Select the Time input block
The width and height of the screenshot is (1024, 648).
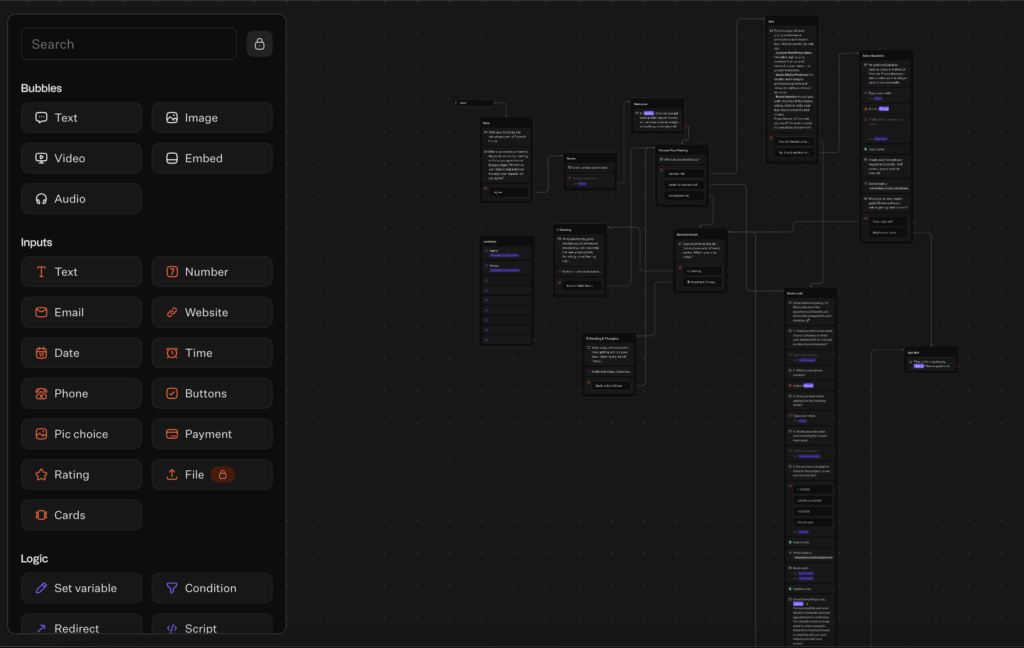click(x=212, y=353)
